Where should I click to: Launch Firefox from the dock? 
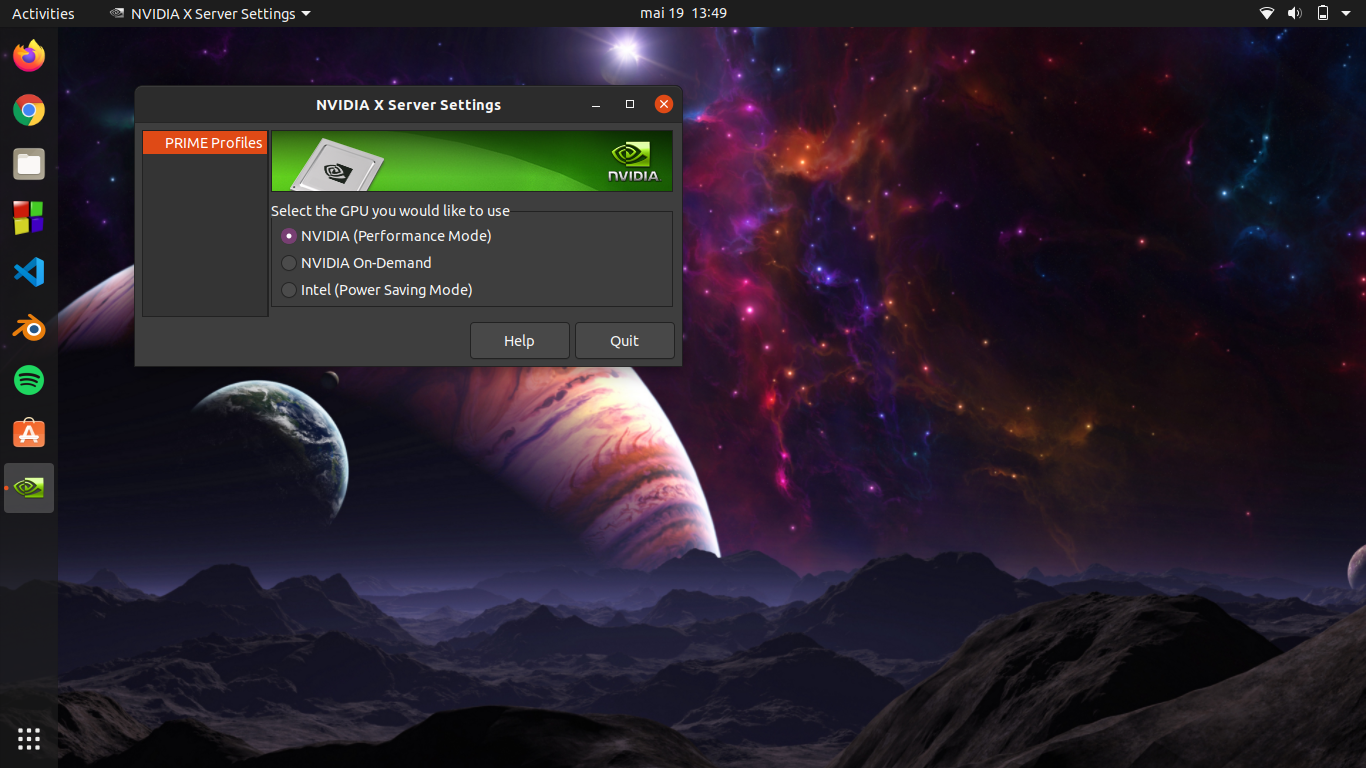(29, 56)
